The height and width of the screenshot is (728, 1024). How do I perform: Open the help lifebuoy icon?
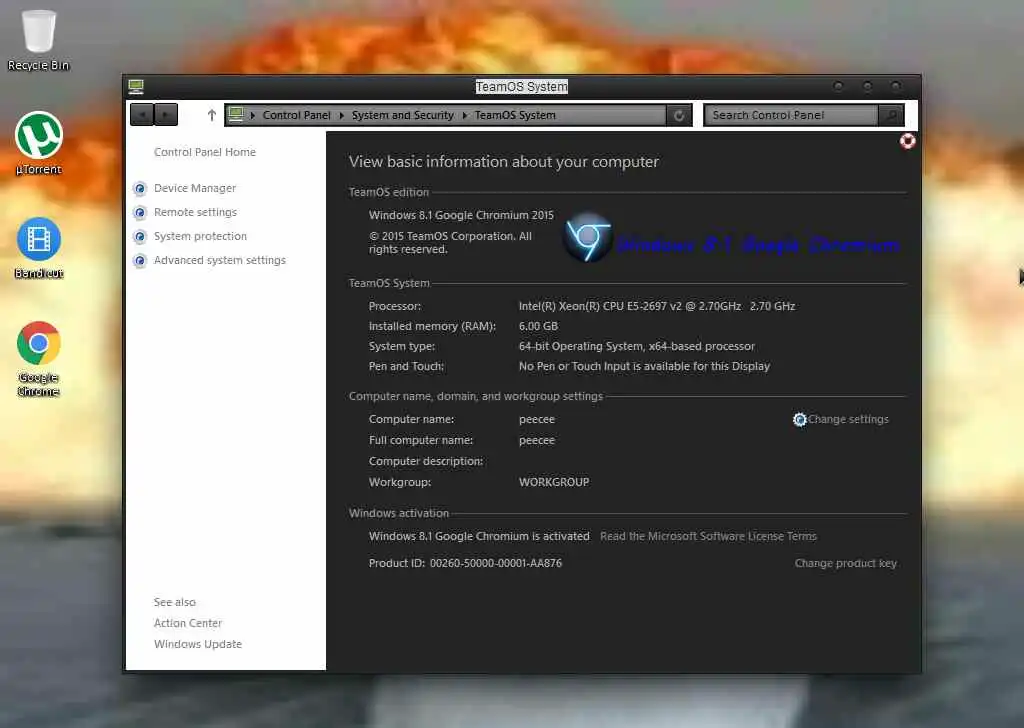907,141
